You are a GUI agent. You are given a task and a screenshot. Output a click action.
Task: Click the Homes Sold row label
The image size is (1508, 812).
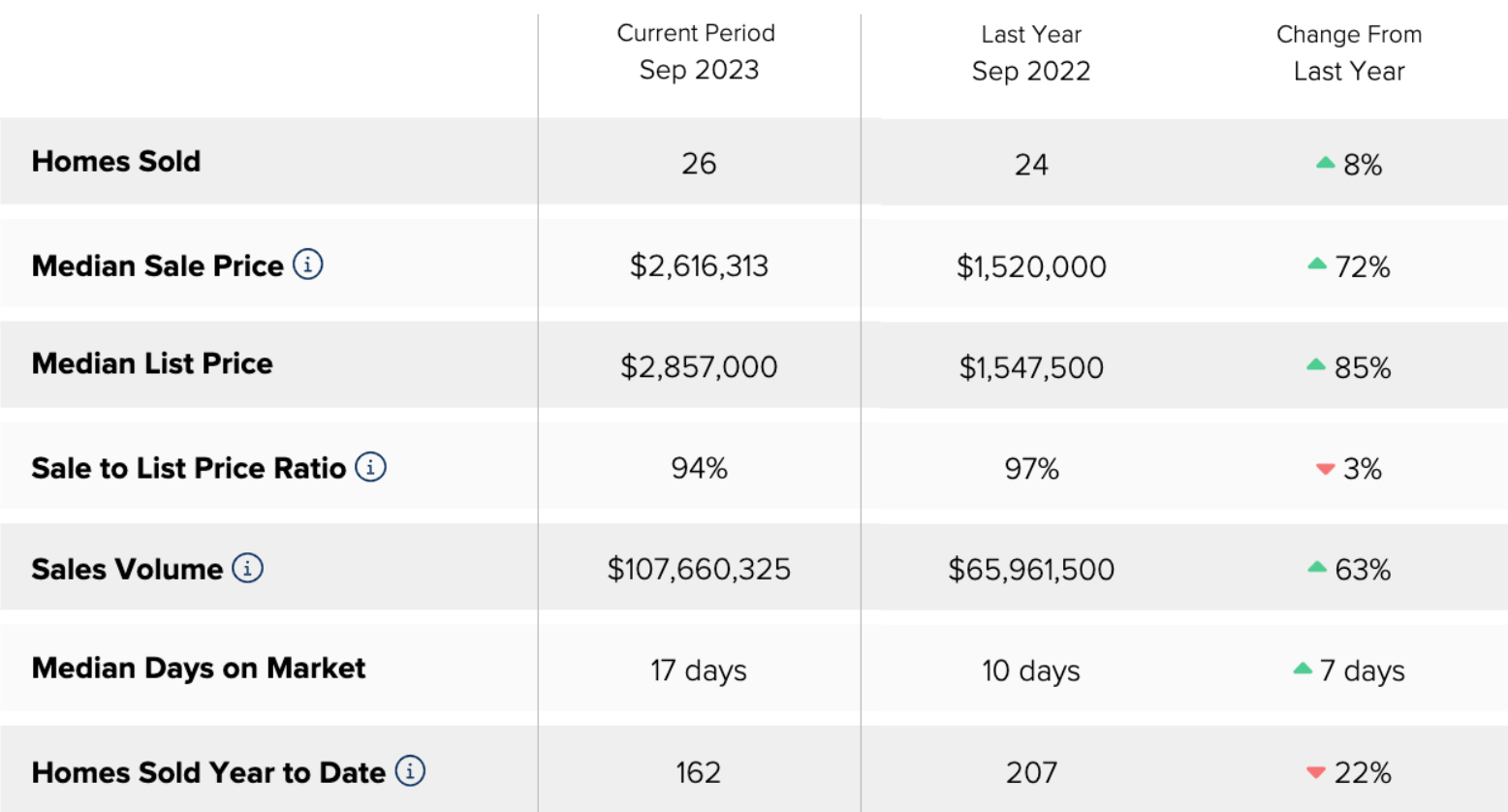click(116, 161)
